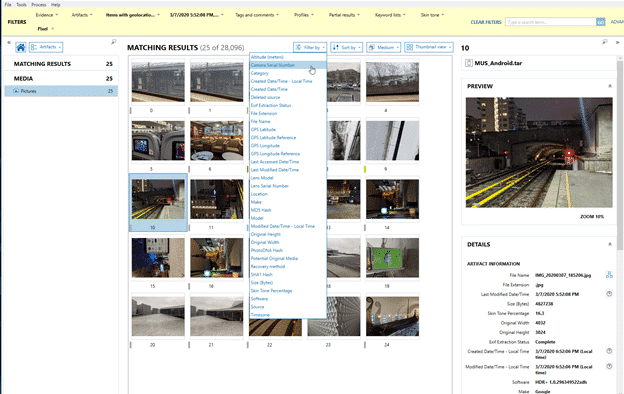This screenshot has width=624, height=394.
Task: Click the ADVANCED search link
Action: tap(617, 22)
